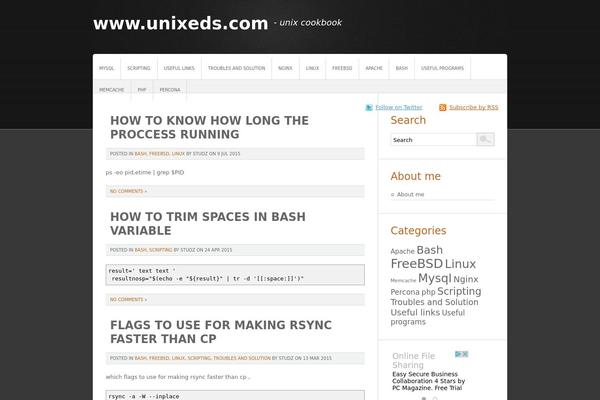Click the php category tag

pos(428,292)
